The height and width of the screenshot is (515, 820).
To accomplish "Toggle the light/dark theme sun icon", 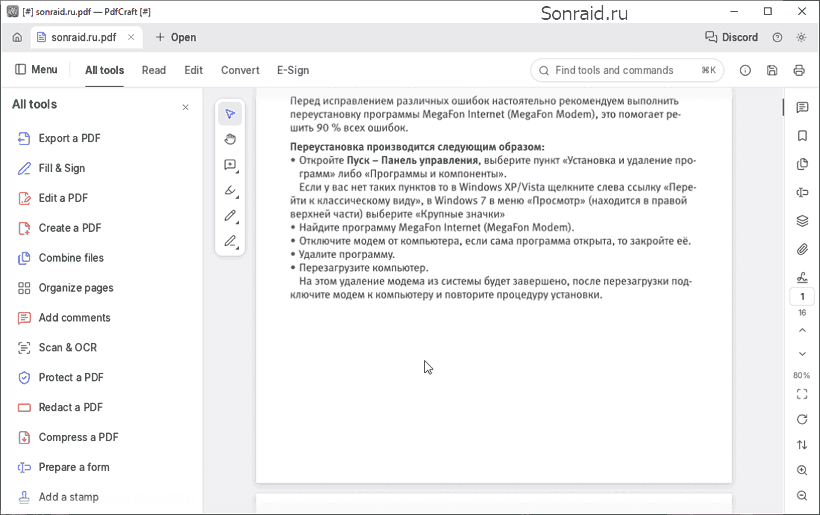I will click(801, 37).
